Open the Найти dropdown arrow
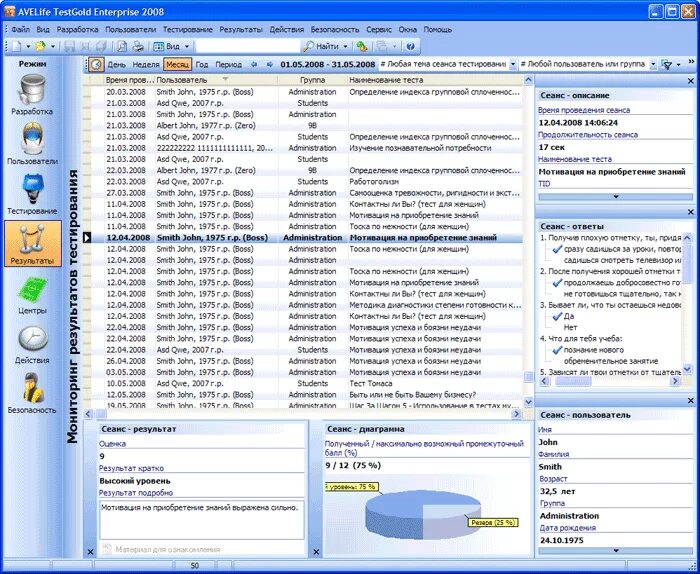Viewport: 700px width, 574px height. [x=345, y=46]
